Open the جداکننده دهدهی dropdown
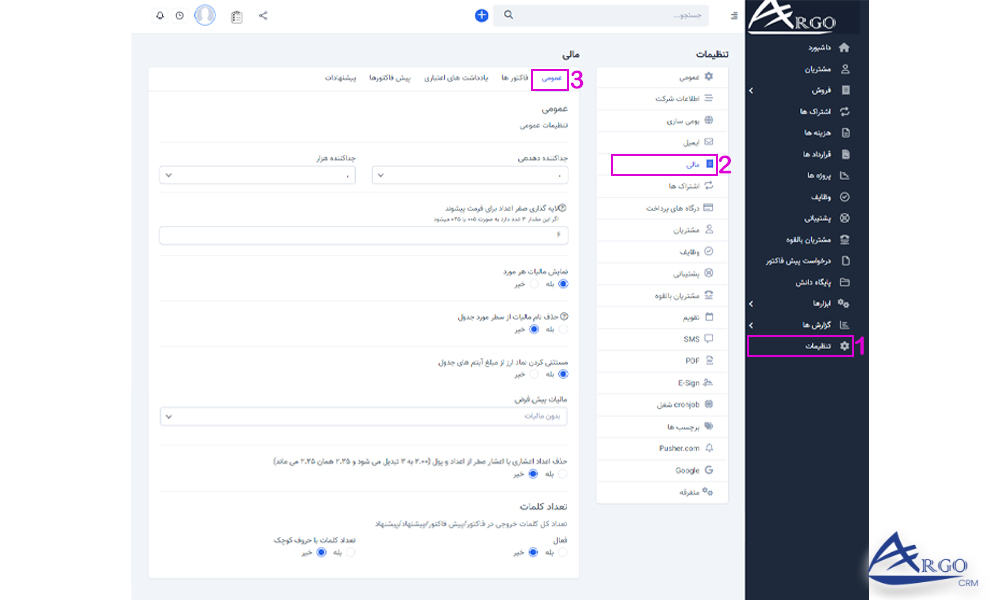The height and width of the screenshot is (600, 1000). click(470, 174)
